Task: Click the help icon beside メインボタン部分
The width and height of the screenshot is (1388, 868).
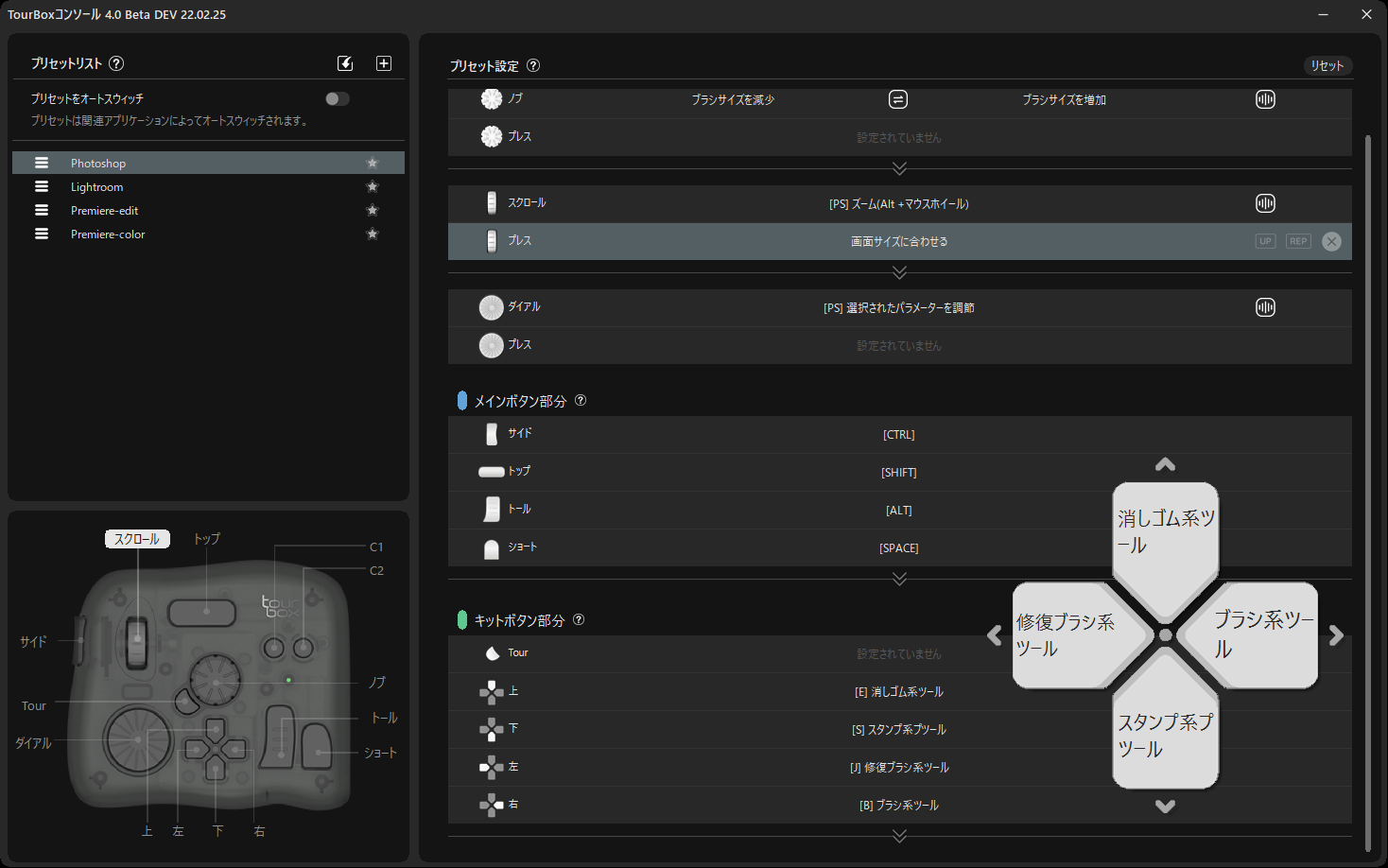Action: [581, 400]
